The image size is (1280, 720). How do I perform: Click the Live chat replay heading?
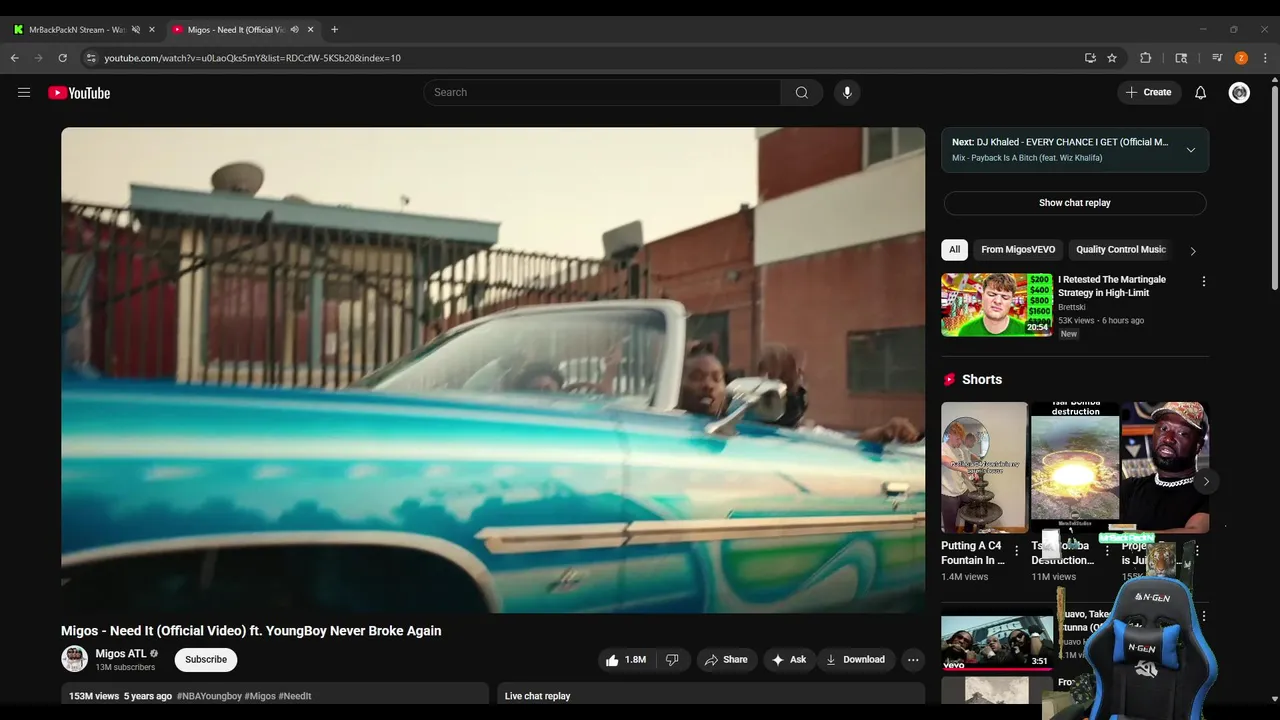pos(537,696)
